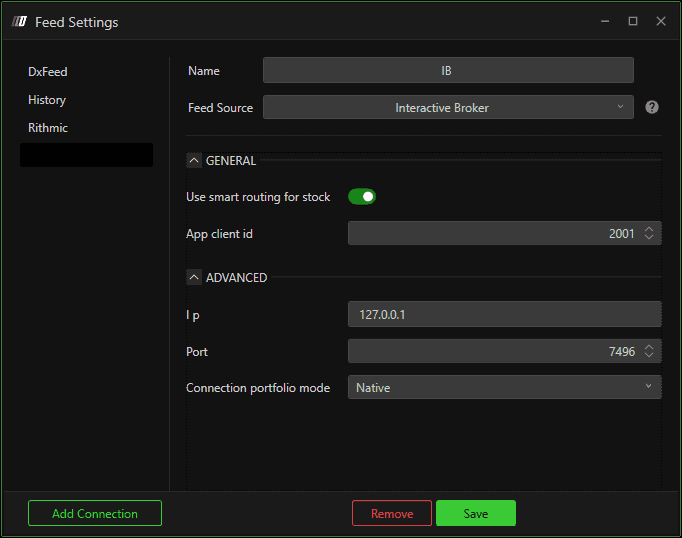Click the 'Connection portfolio mode' label

pyautogui.click(x=258, y=388)
